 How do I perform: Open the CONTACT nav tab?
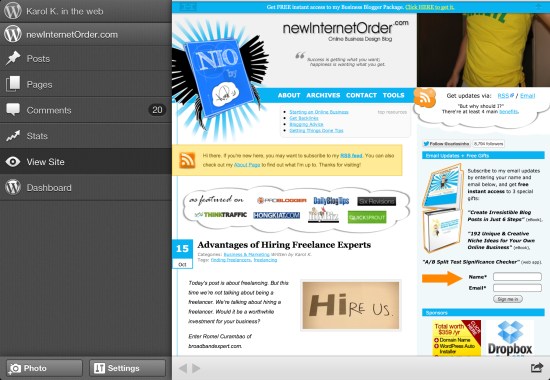[x=361, y=95]
